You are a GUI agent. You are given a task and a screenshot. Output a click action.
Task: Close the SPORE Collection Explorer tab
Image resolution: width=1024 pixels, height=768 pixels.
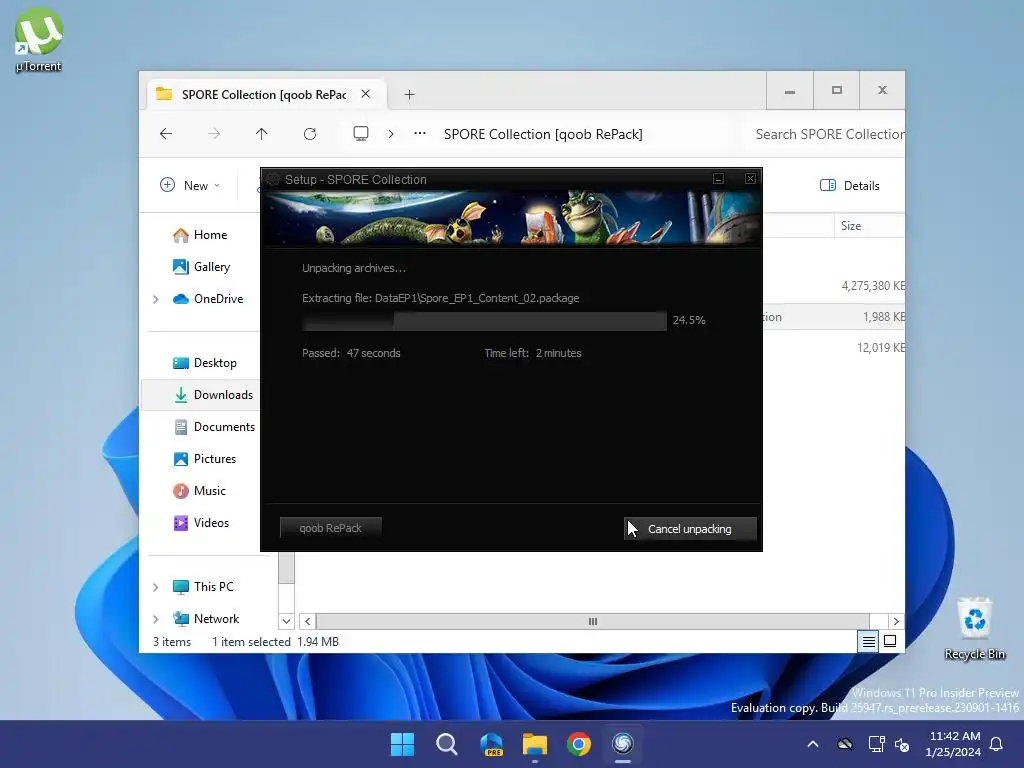coord(366,94)
